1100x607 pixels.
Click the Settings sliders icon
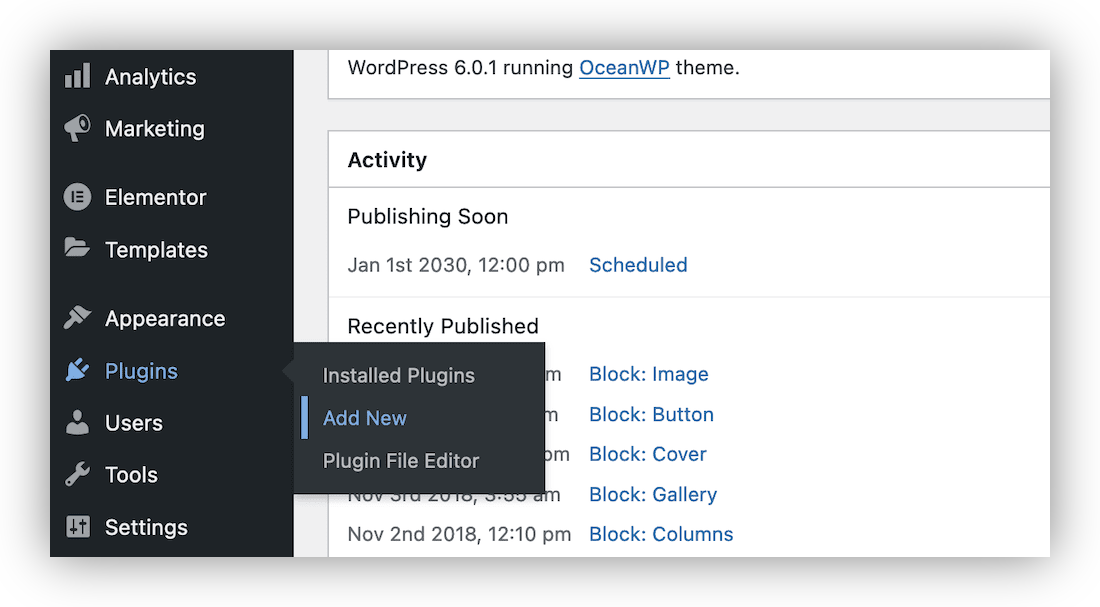point(77,527)
